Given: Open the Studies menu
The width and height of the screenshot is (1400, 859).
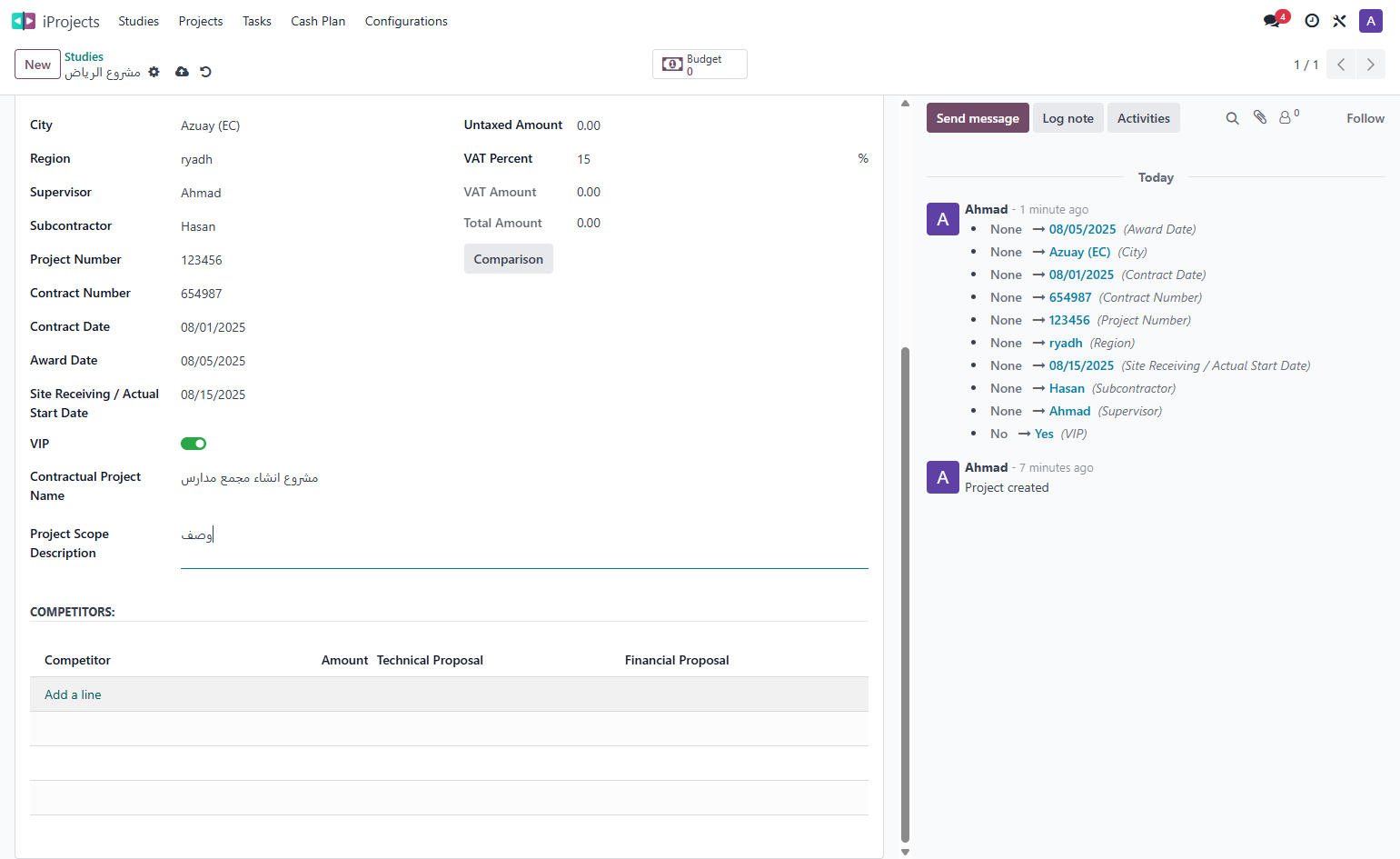Looking at the screenshot, I should coord(138,21).
